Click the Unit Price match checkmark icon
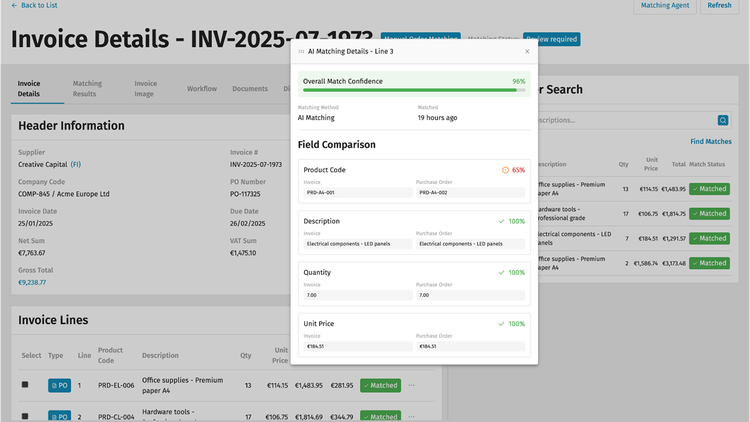The width and height of the screenshot is (750, 422). (x=501, y=324)
